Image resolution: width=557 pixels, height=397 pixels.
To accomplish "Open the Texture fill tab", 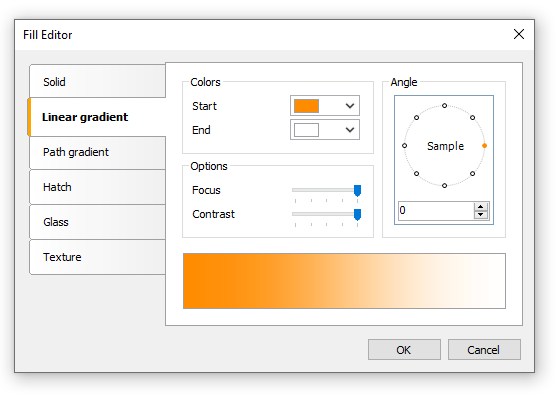I will click(x=97, y=257).
